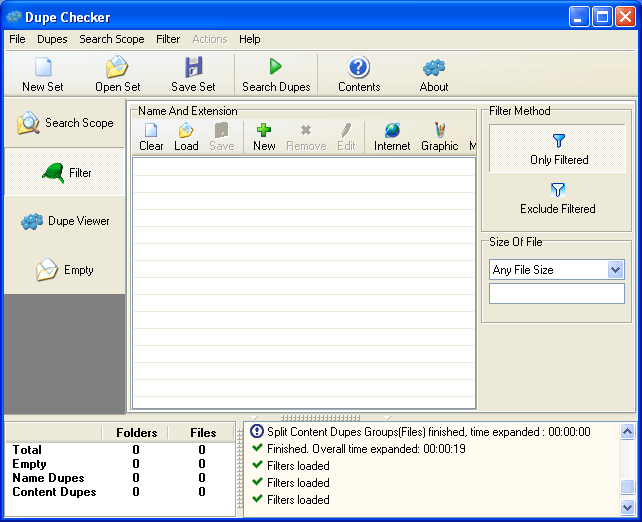Click the log scrollbar up arrow
Screen dimensions: 642x522
tap(627, 432)
